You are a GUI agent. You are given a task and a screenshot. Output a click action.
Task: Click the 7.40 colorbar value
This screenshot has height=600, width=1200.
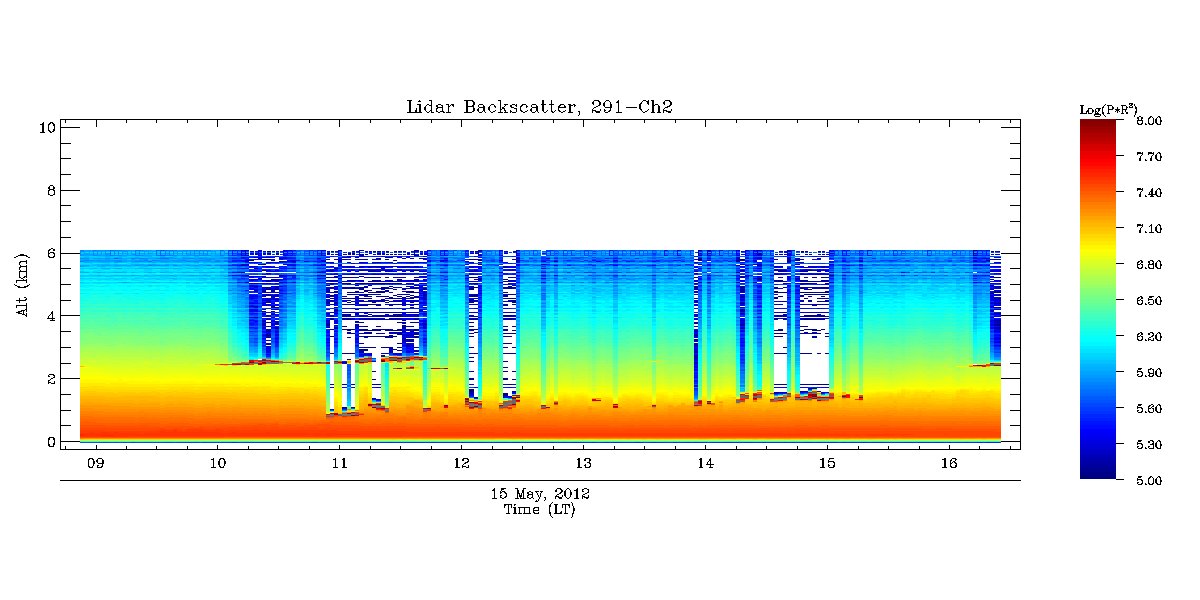point(1147,193)
